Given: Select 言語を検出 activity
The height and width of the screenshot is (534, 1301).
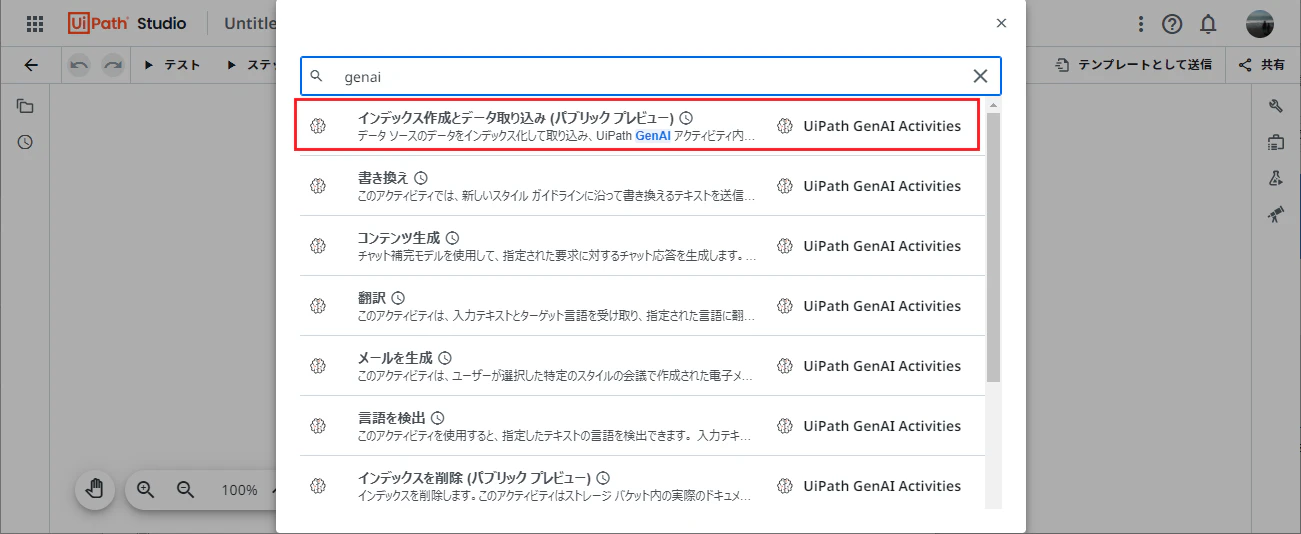Looking at the screenshot, I should (643, 426).
